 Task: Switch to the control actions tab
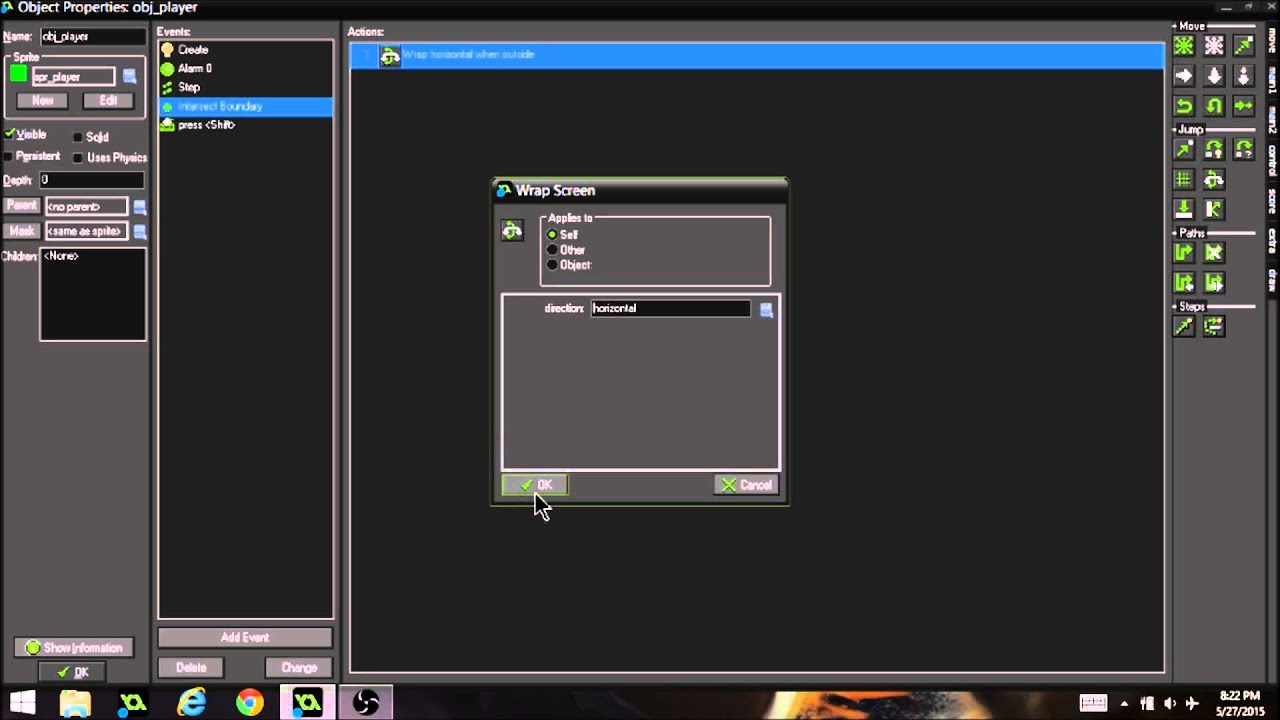pos(1272,161)
